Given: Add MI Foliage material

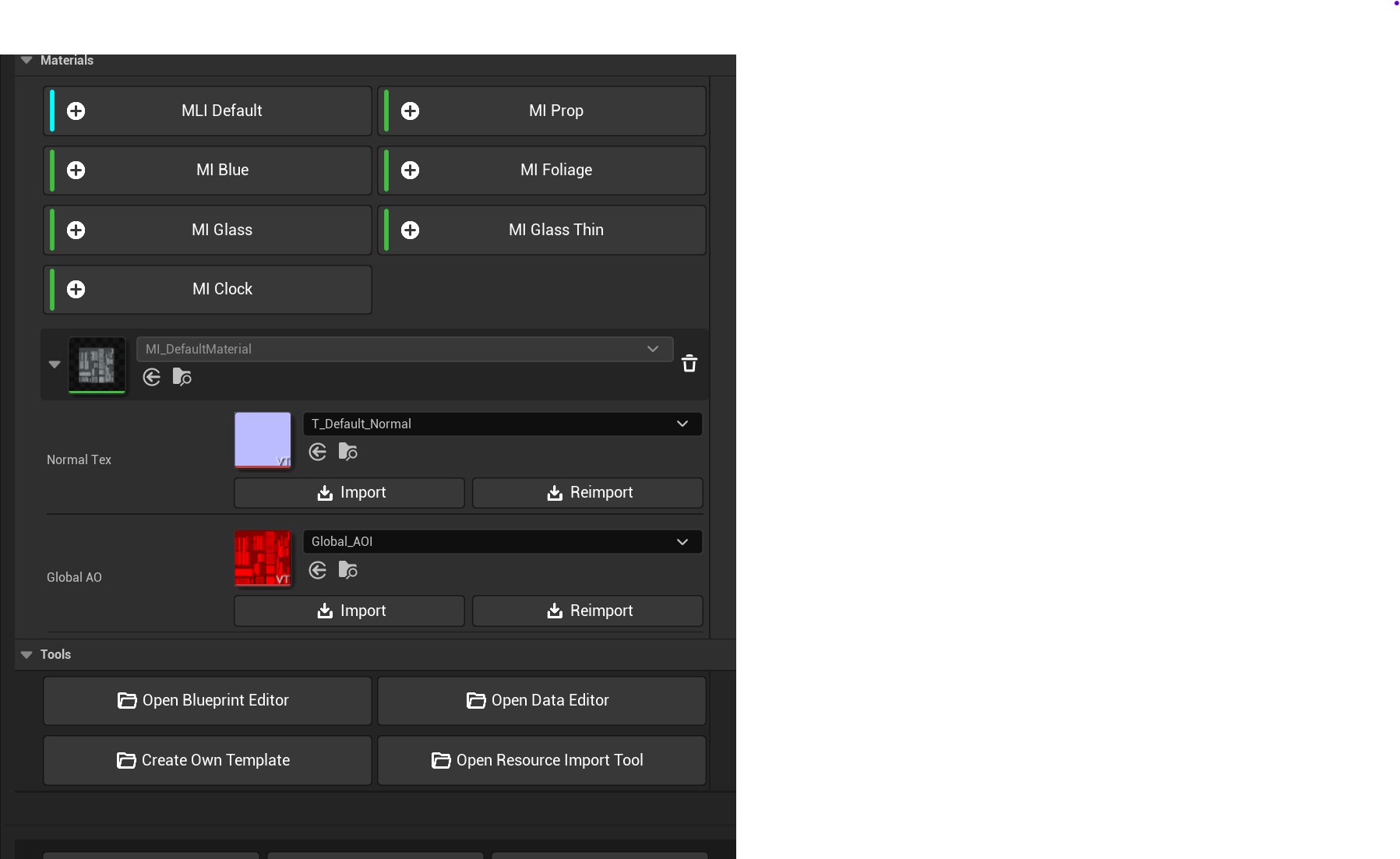Looking at the screenshot, I should tap(541, 170).
